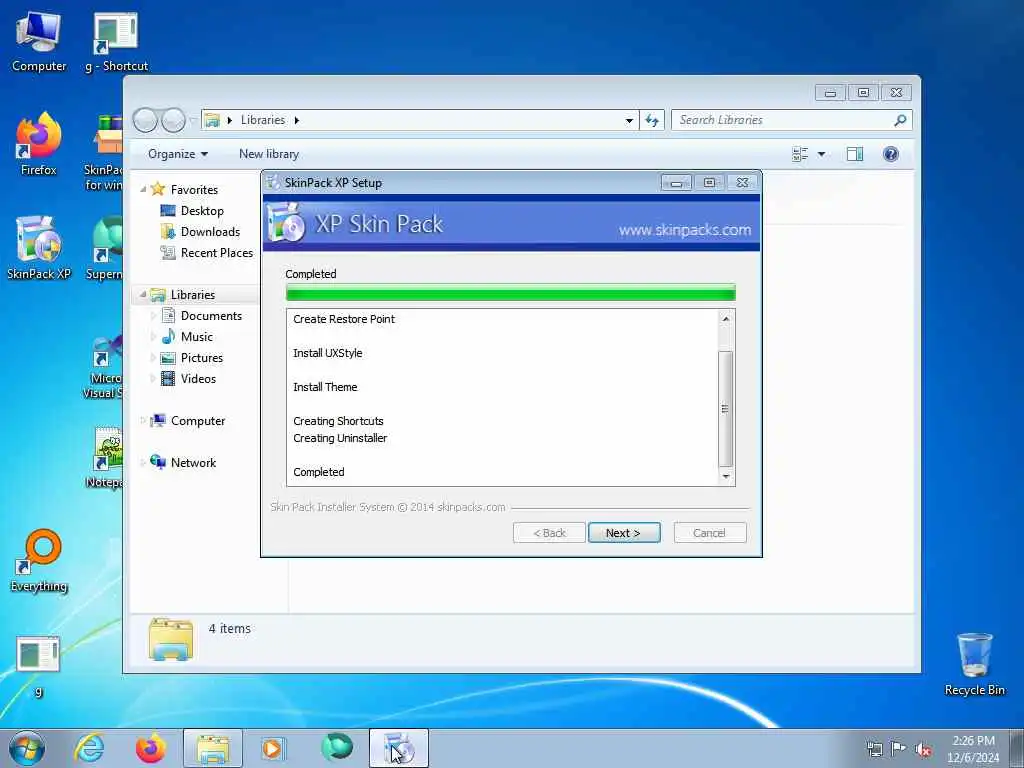This screenshot has width=1024, height=768.
Task: Click the www.skinpacks.com banner link
Action: tap(685, 230)
